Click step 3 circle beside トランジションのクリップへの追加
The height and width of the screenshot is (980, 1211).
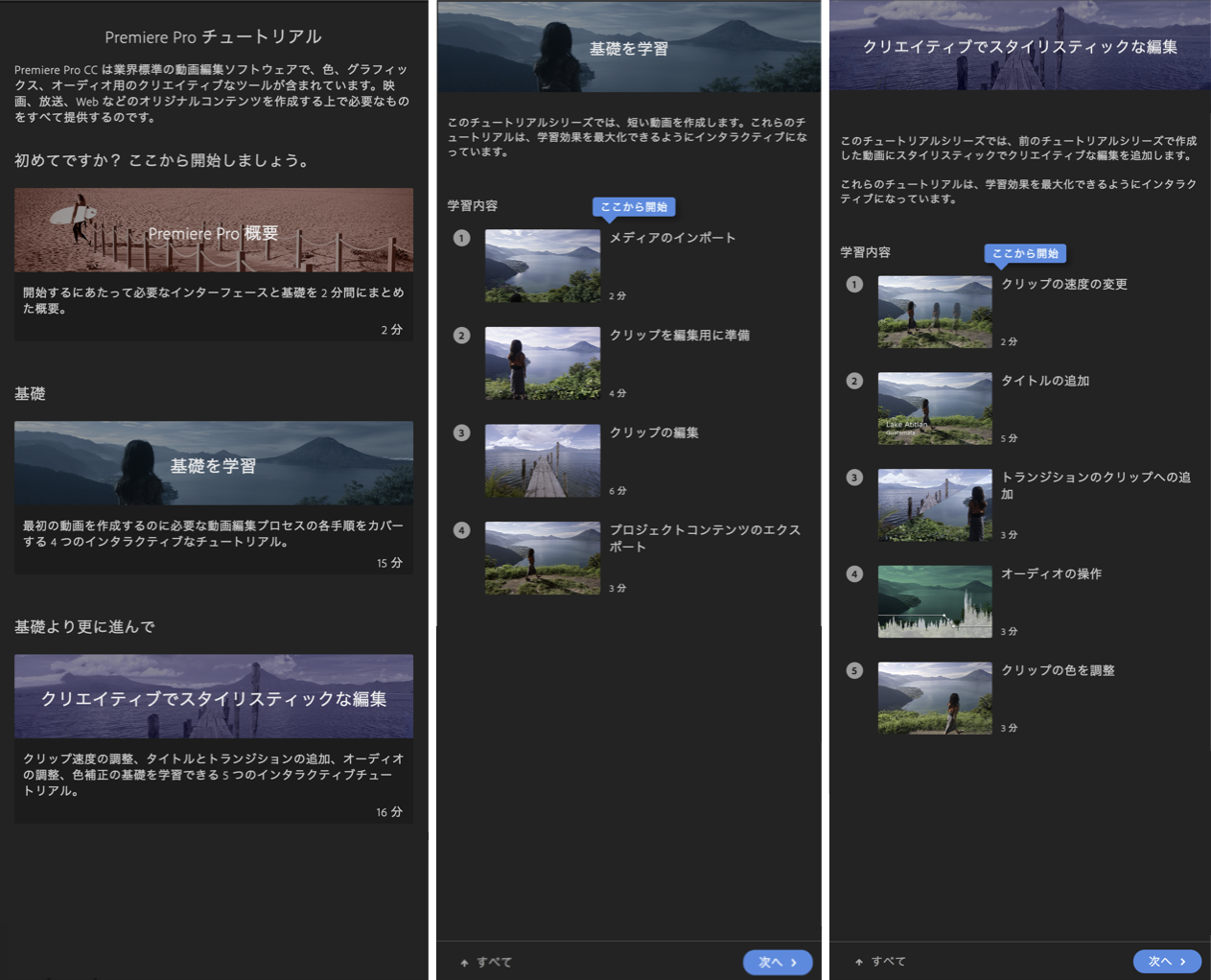[x=854, y=478]
